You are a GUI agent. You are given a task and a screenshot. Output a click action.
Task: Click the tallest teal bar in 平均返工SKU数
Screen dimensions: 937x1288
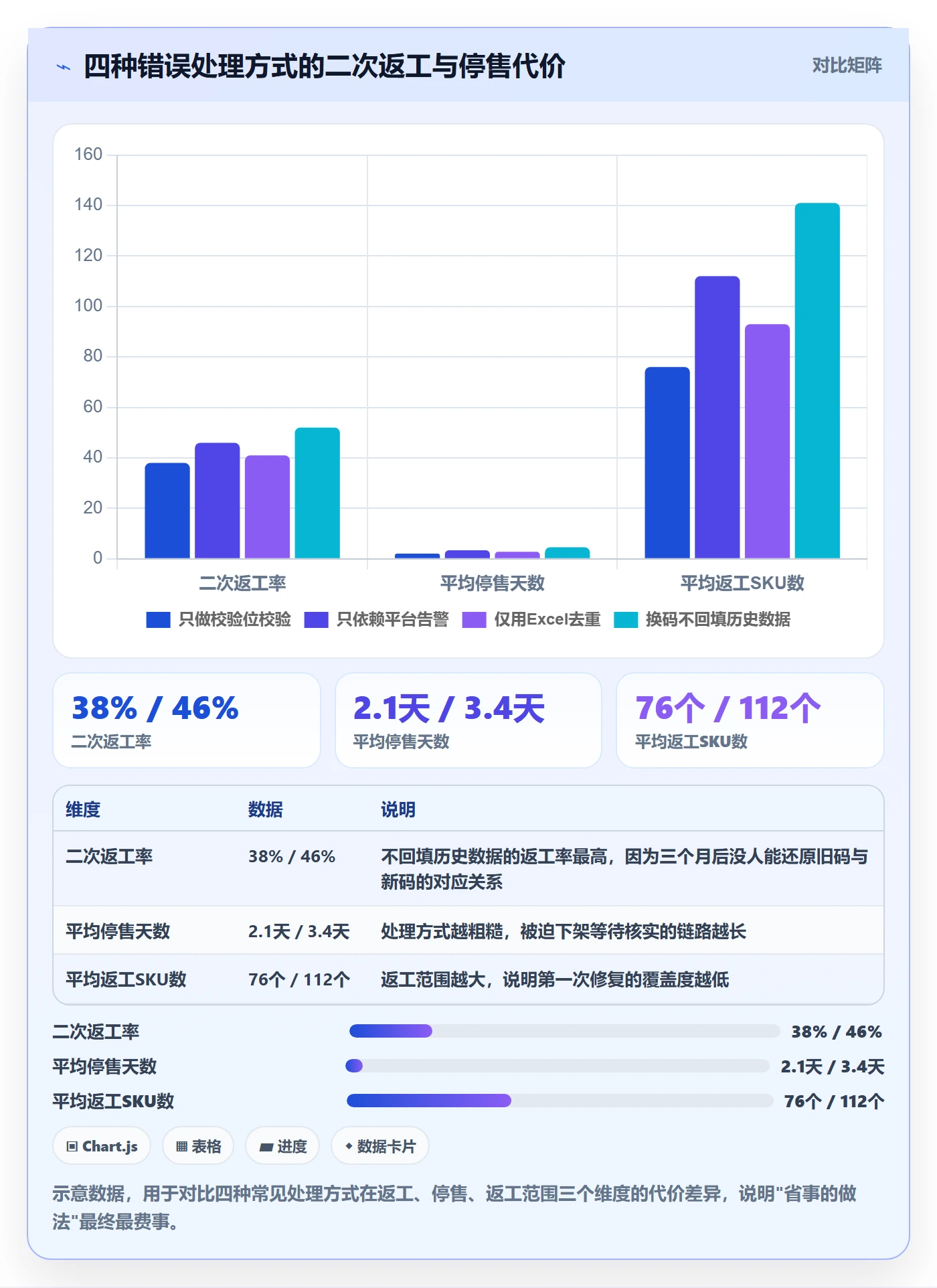[817, 380]
